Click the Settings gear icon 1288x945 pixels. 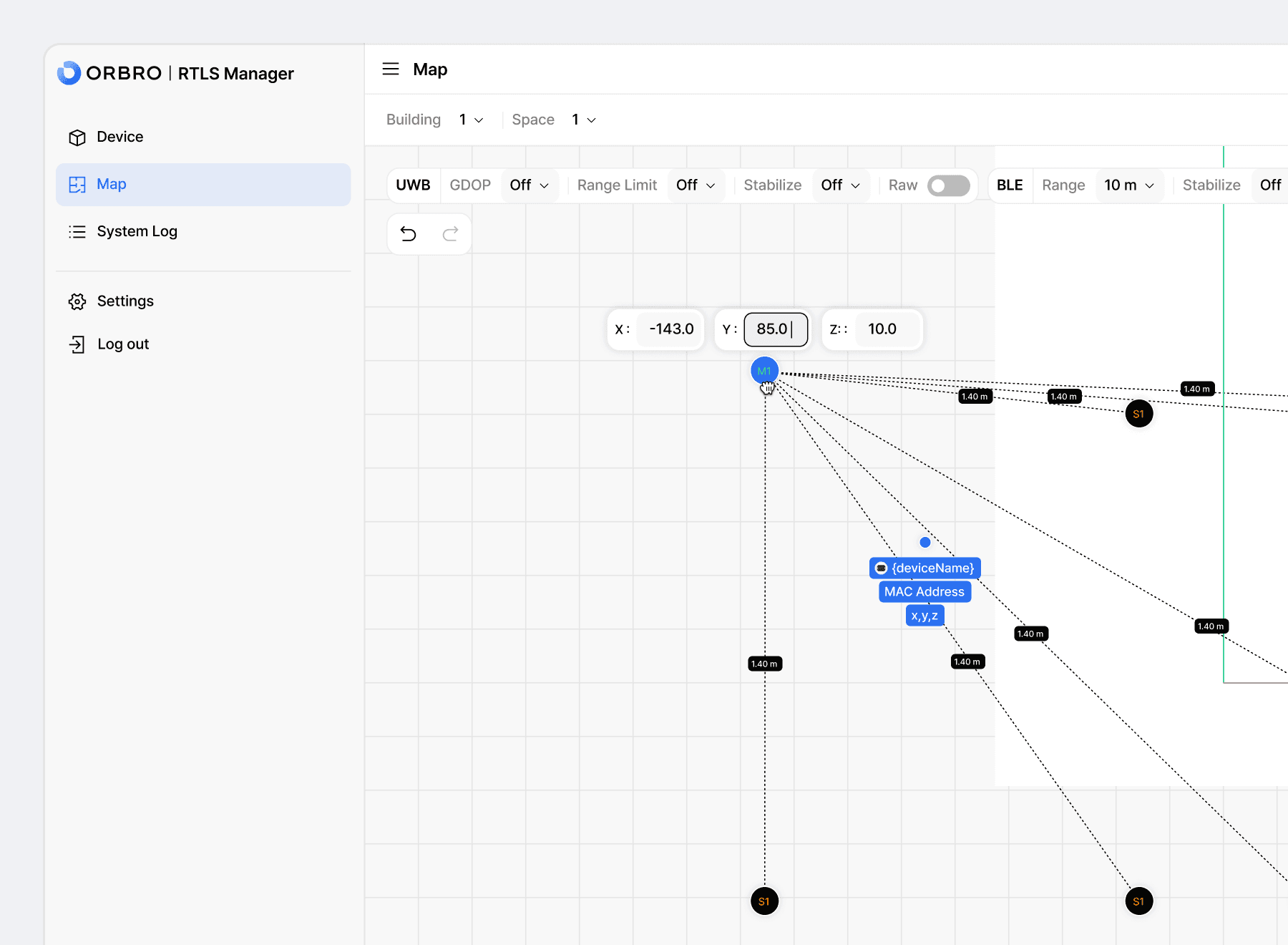[x=77, y=301]
